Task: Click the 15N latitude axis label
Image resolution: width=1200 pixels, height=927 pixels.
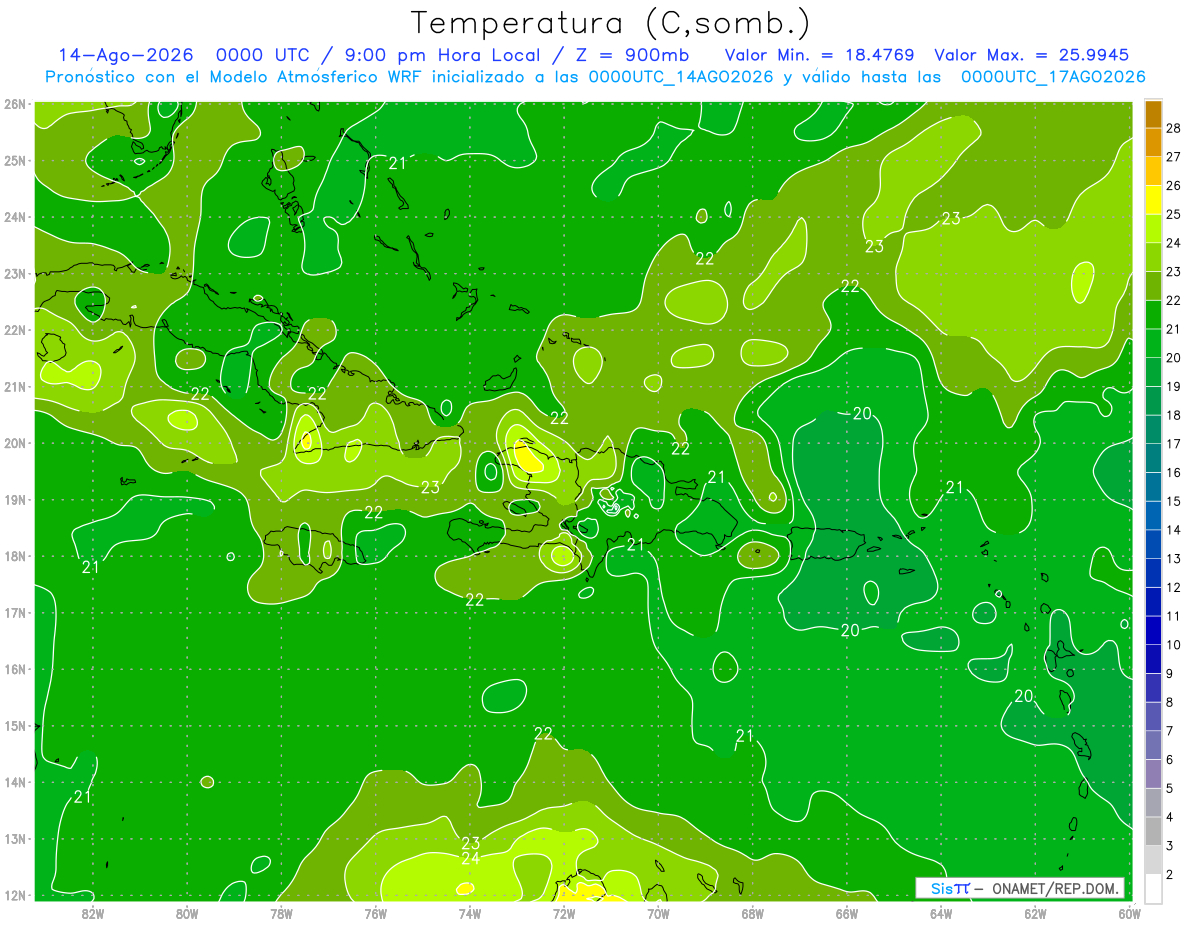Action: pyautogui.click(x=15, y=726)
